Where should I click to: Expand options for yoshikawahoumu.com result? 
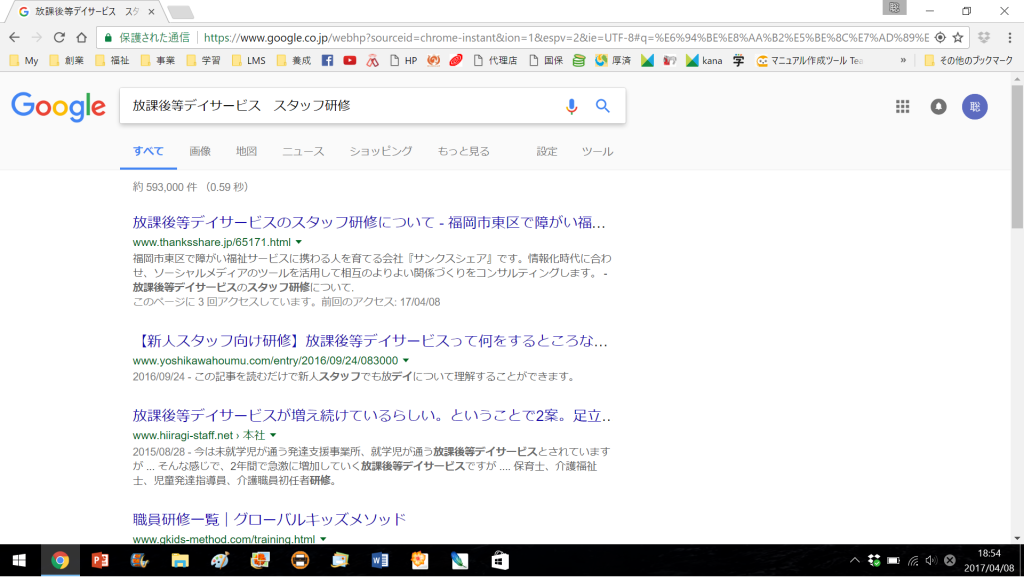click(406, 361)
